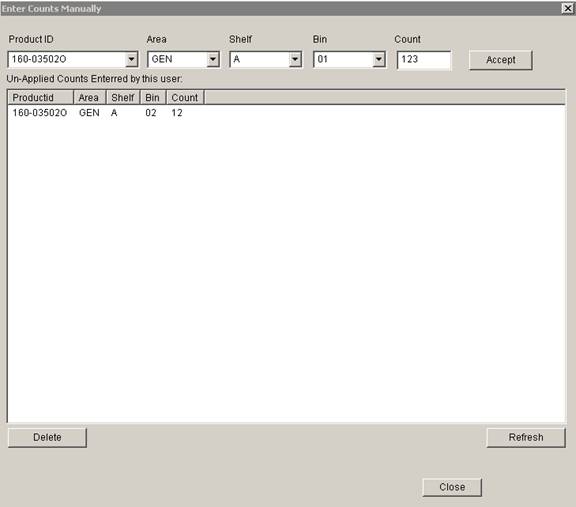Click the Accept button

point(501,60)
